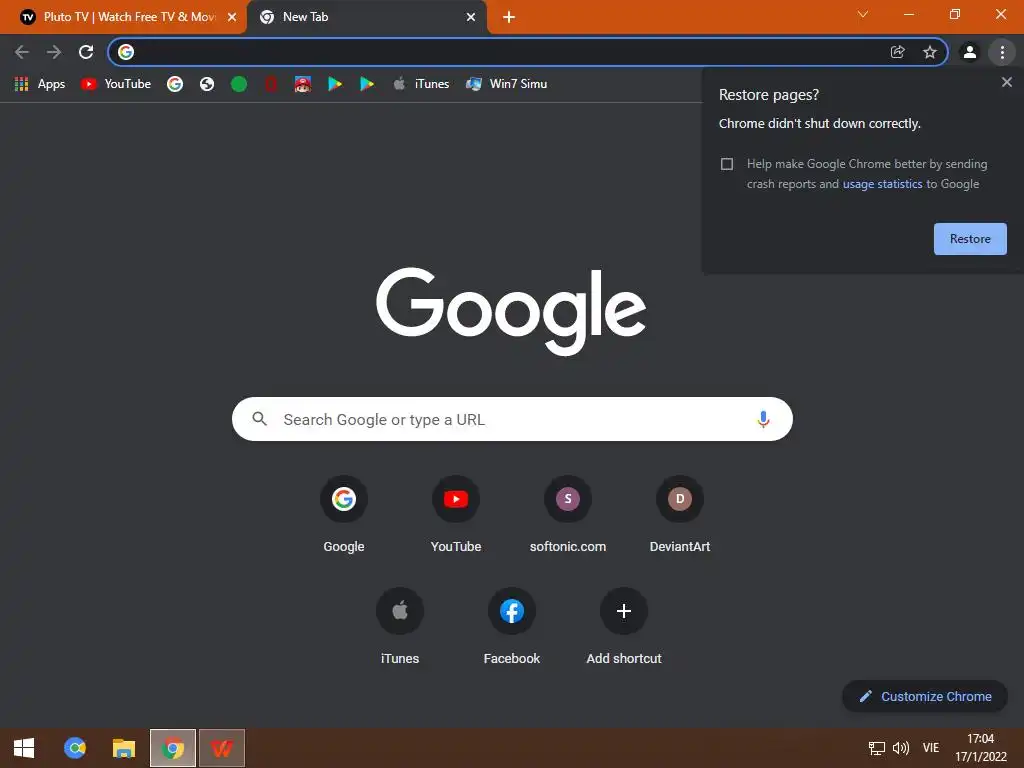Open the iTunes shortcut tile

click(x=400, y=628)
